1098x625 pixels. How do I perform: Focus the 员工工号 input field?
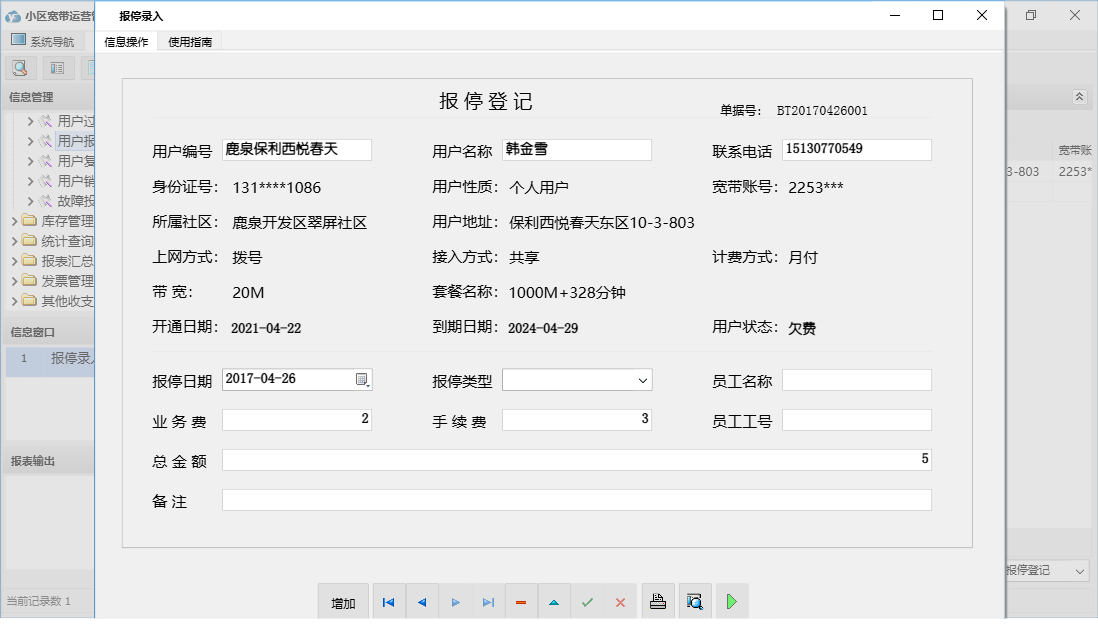click(856, 420)
